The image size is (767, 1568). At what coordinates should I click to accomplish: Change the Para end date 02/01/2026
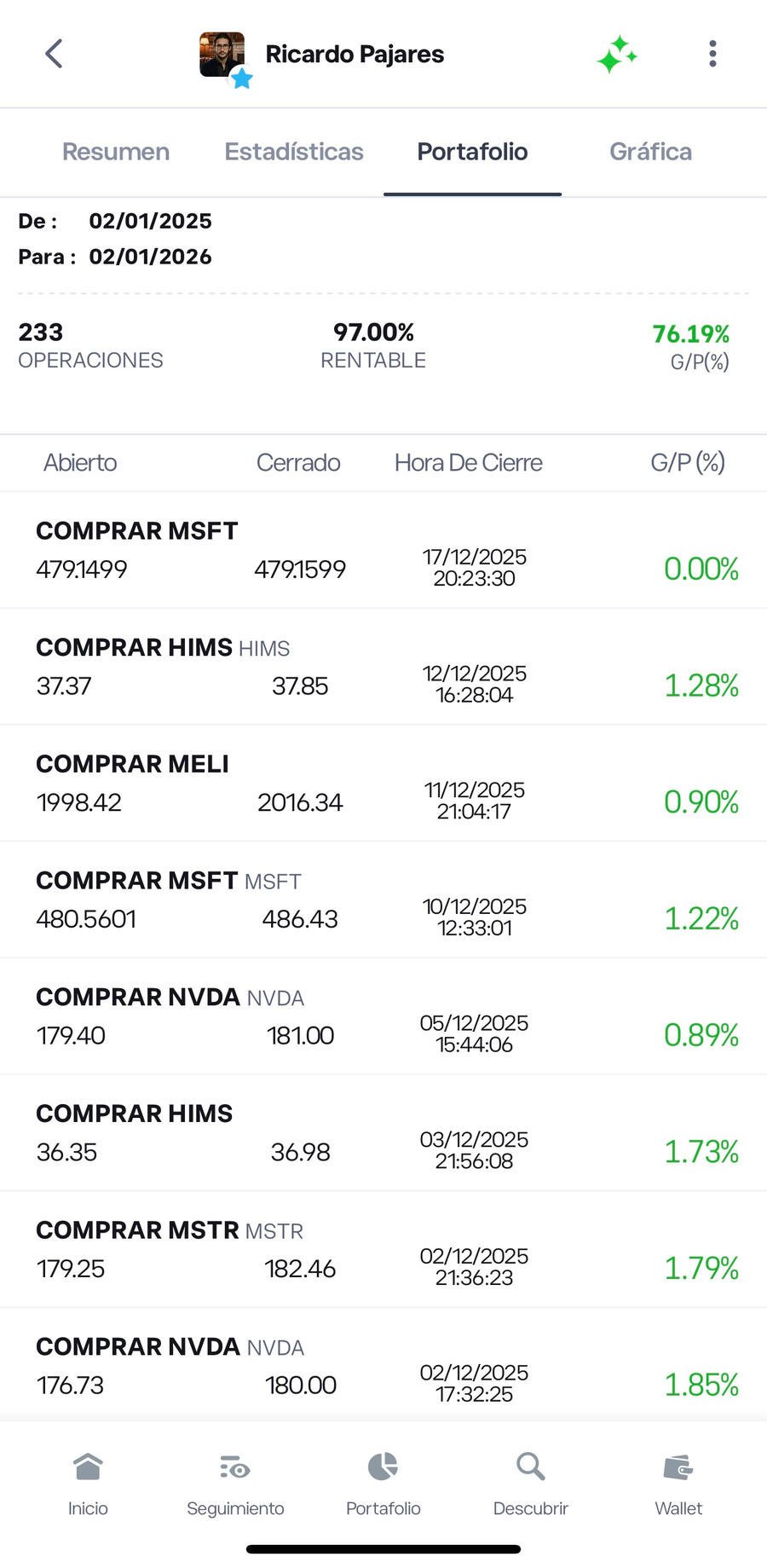click(x=150, y=257)
